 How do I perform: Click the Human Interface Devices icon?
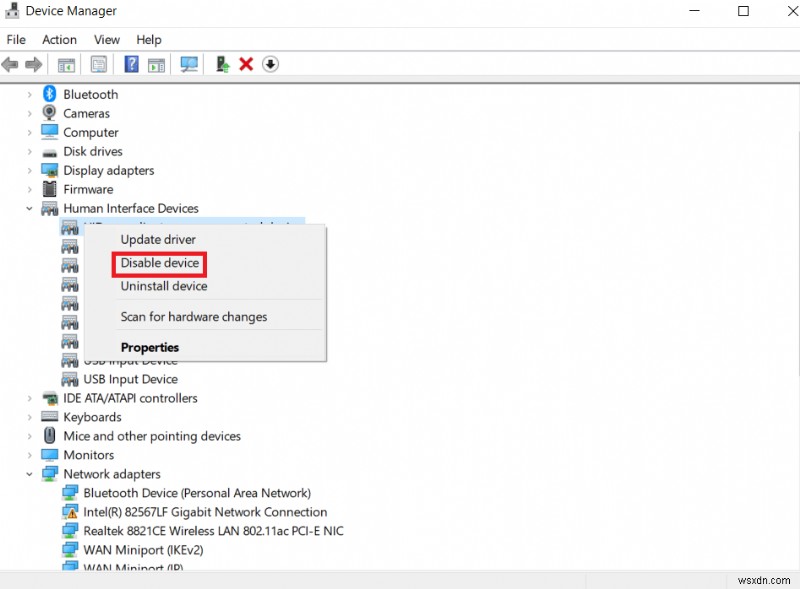pos(49,208)
